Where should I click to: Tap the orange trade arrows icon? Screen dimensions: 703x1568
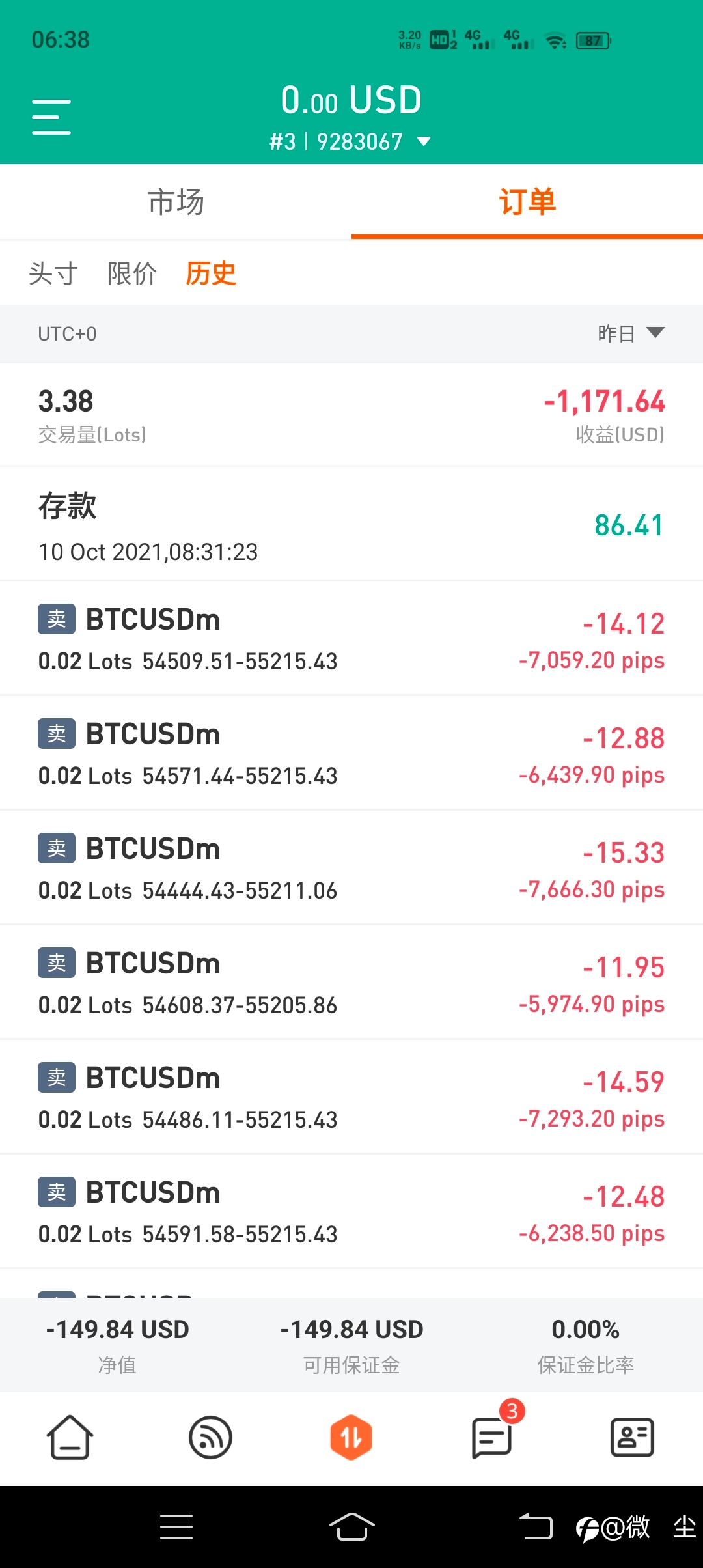point(351,1437)
